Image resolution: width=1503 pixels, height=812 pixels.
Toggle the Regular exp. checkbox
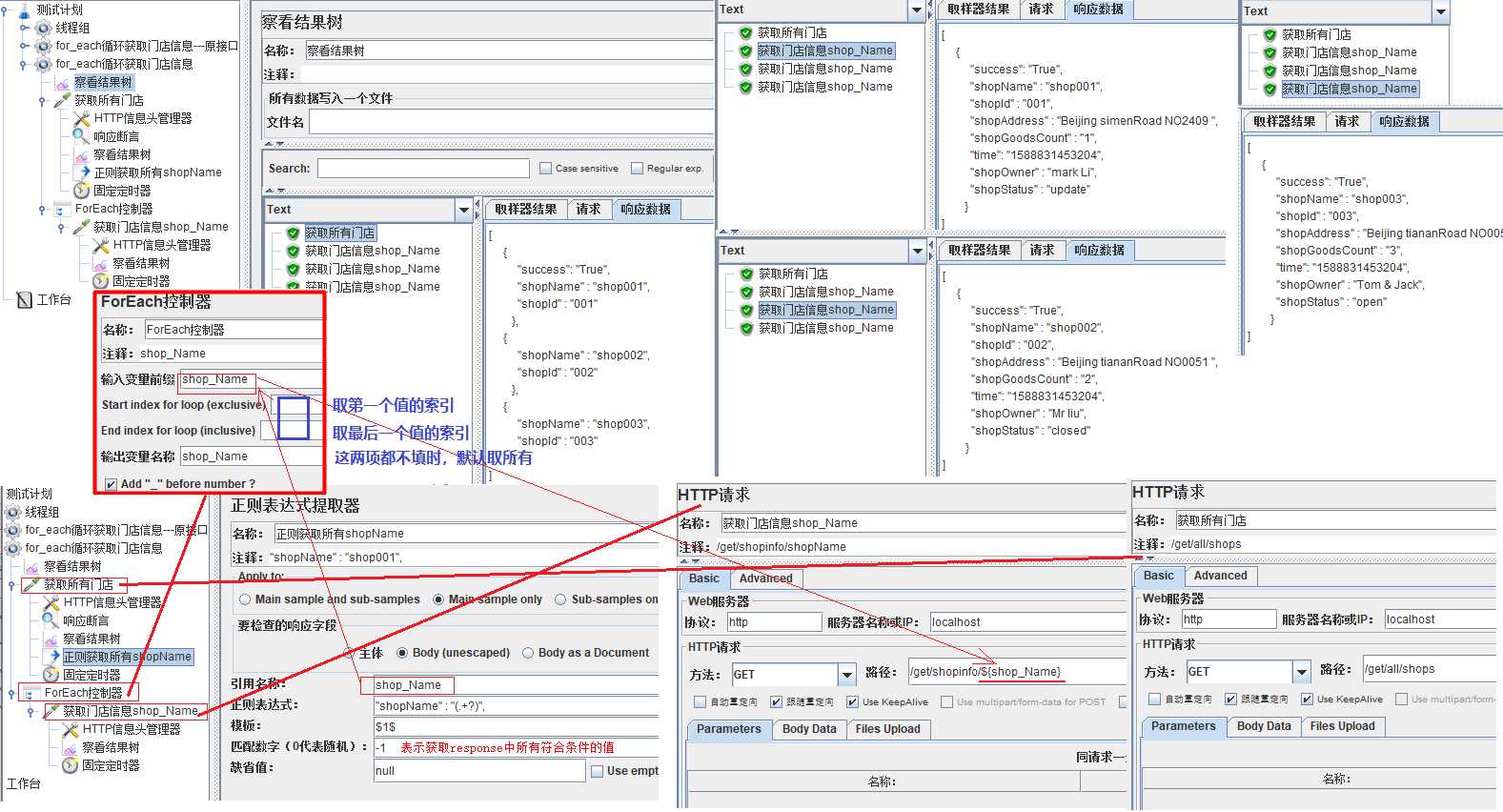637,169
